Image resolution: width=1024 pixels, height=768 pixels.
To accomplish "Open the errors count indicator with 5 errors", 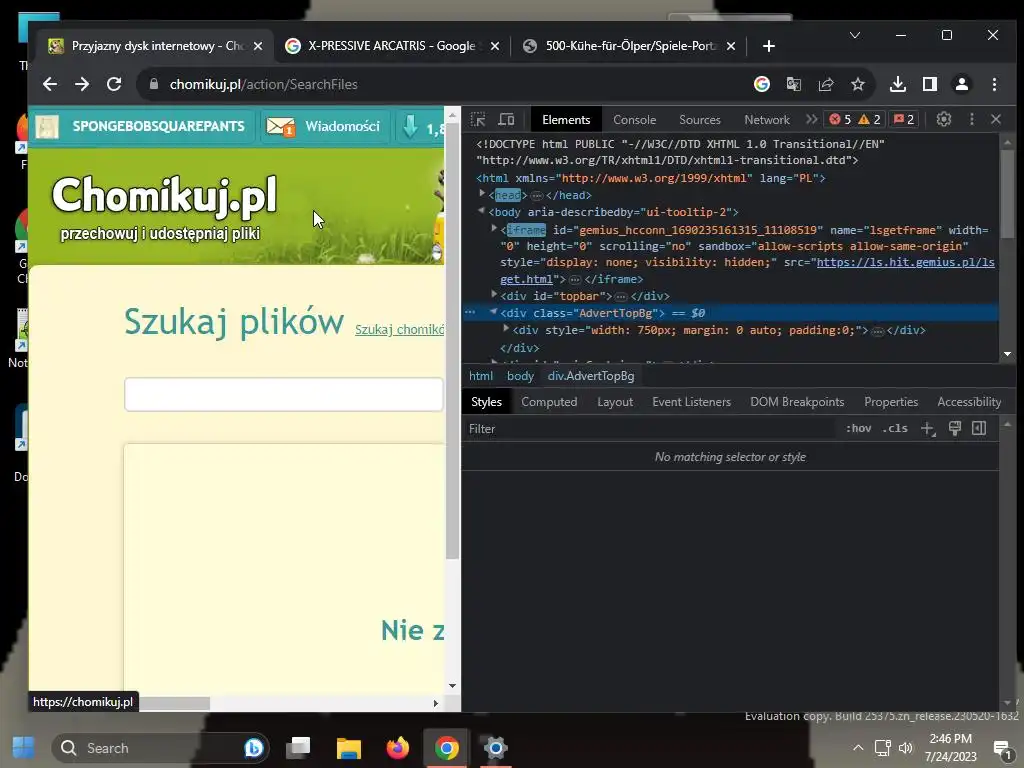I will [x=840, y=120].
